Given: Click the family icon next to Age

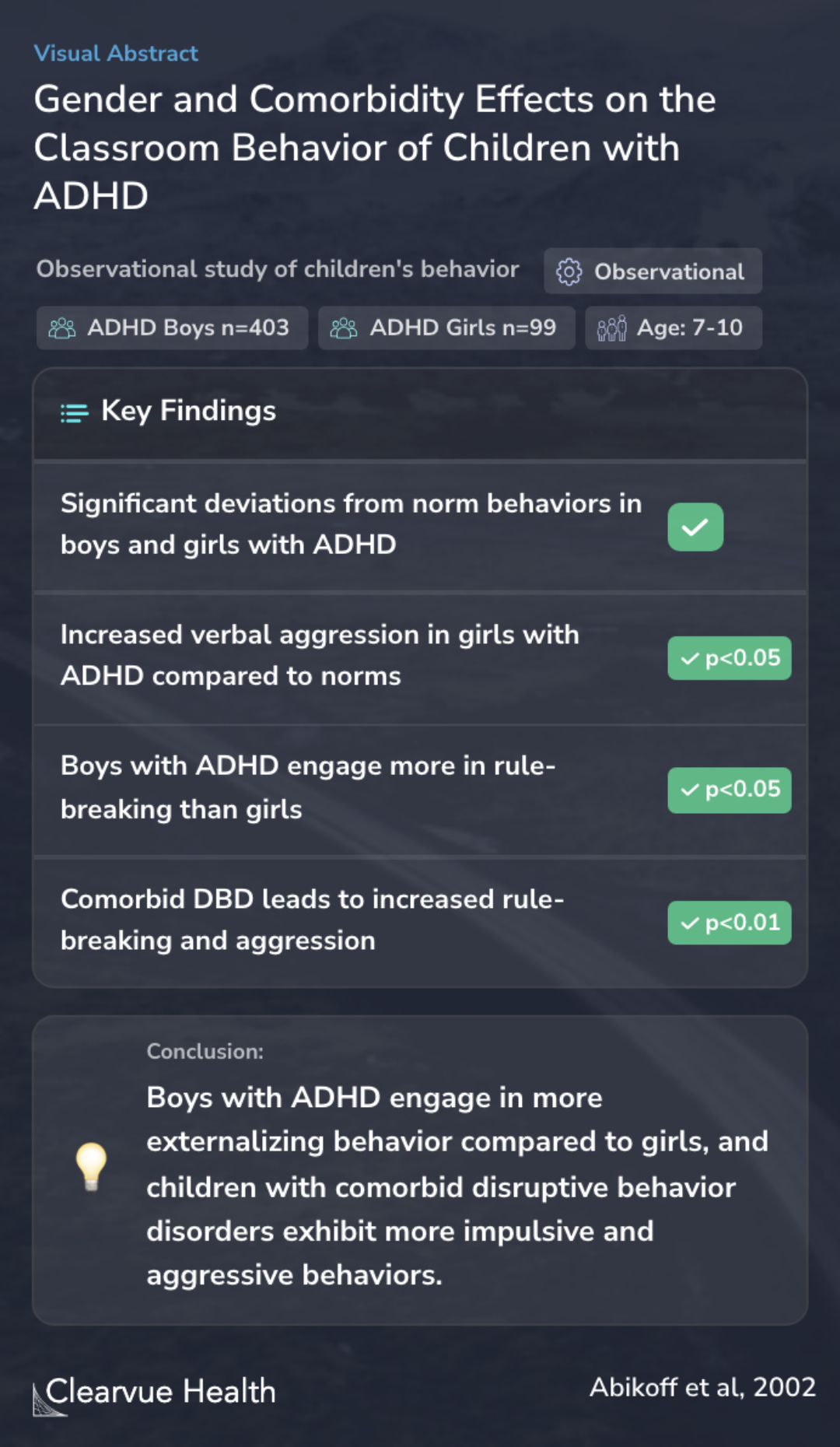Looking at the screenshot, I should [611, 328].
